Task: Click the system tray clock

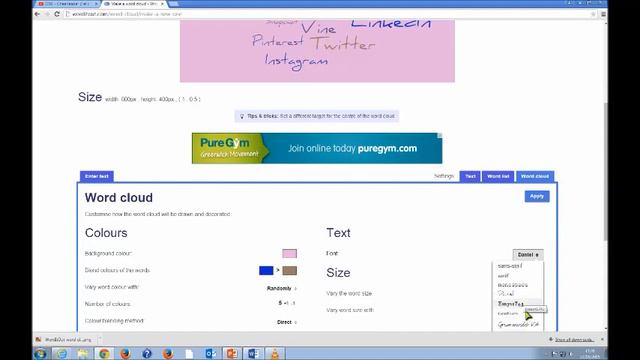Action: click(x=590, y=353)
